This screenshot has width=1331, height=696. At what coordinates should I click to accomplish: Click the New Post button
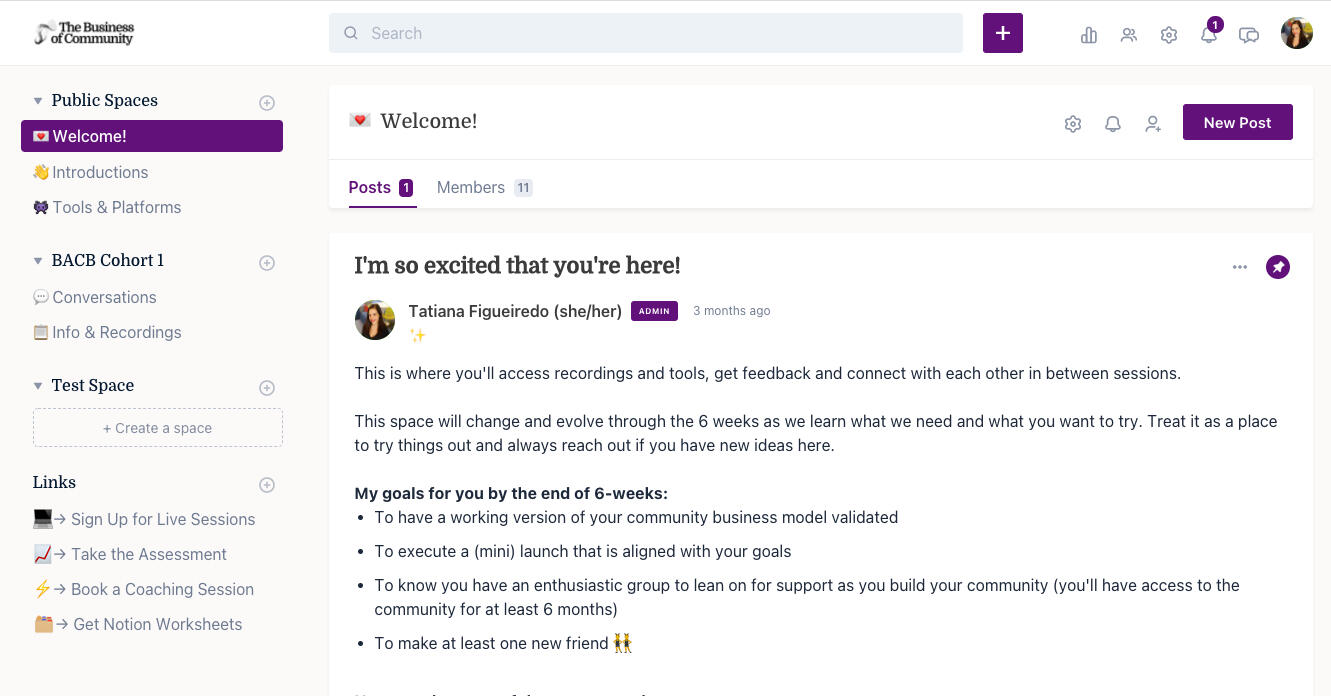1237,122
